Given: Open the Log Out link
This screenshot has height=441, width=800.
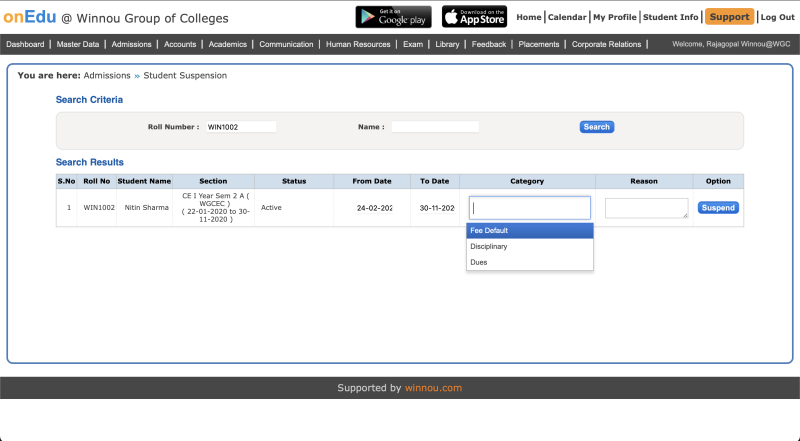Looking at the screenshot, I should click(777, 17).
